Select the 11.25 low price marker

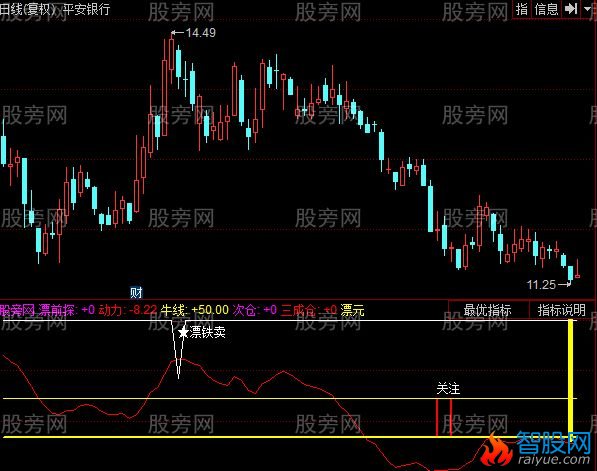point(549,284)
